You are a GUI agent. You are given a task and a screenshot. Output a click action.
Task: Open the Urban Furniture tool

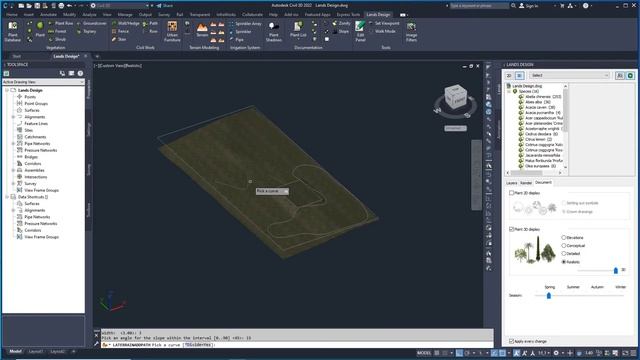[172, 31]
